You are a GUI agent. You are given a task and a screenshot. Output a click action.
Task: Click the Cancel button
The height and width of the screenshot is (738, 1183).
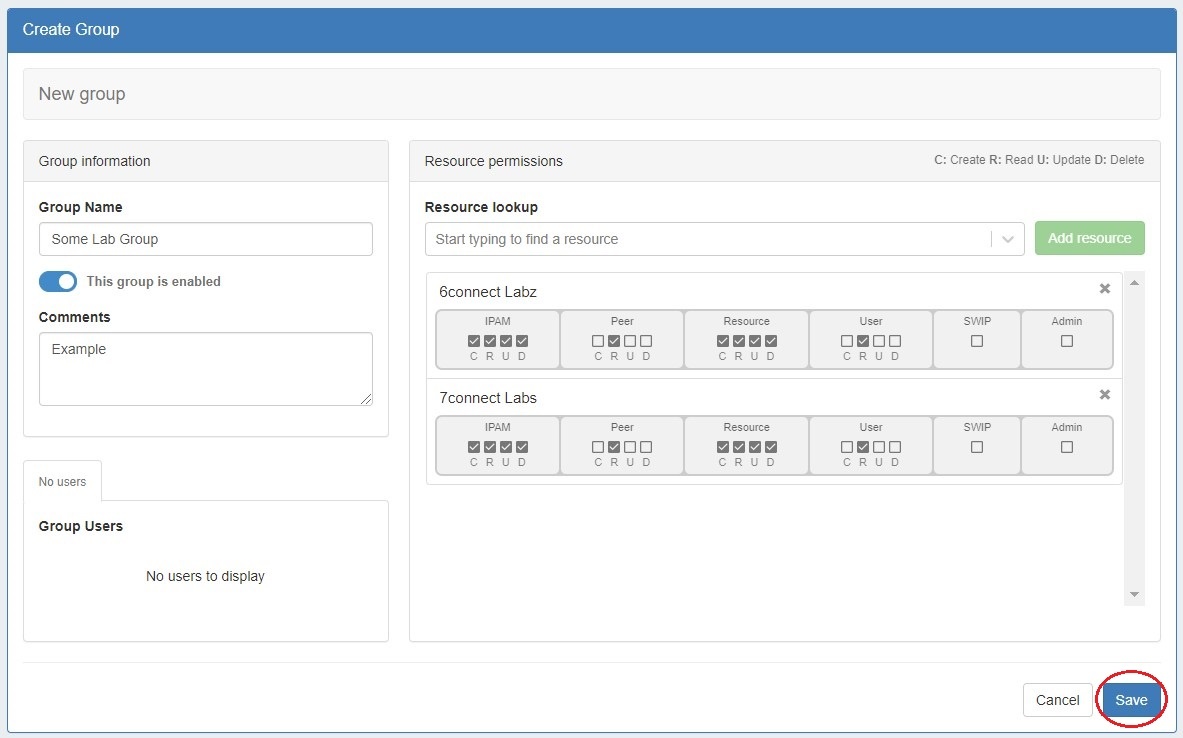(x=1057, y=700)
